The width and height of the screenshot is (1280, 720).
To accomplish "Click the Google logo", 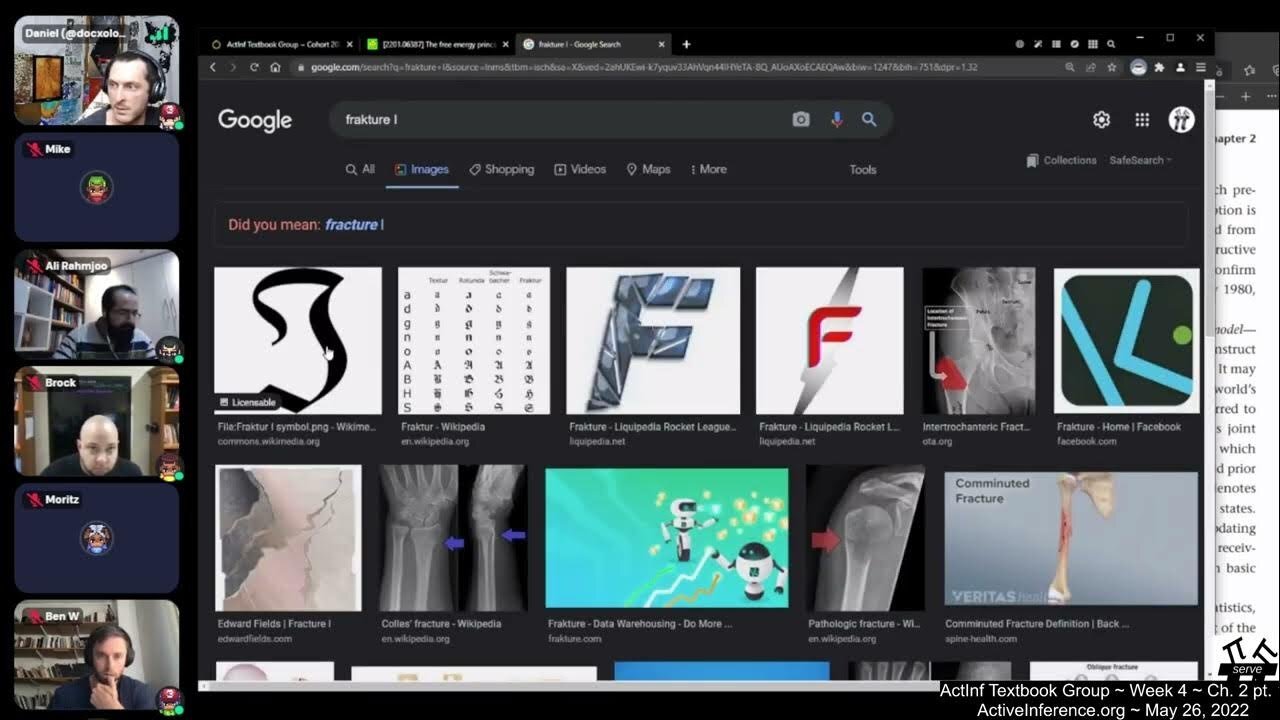I will (x=255, y=120).
